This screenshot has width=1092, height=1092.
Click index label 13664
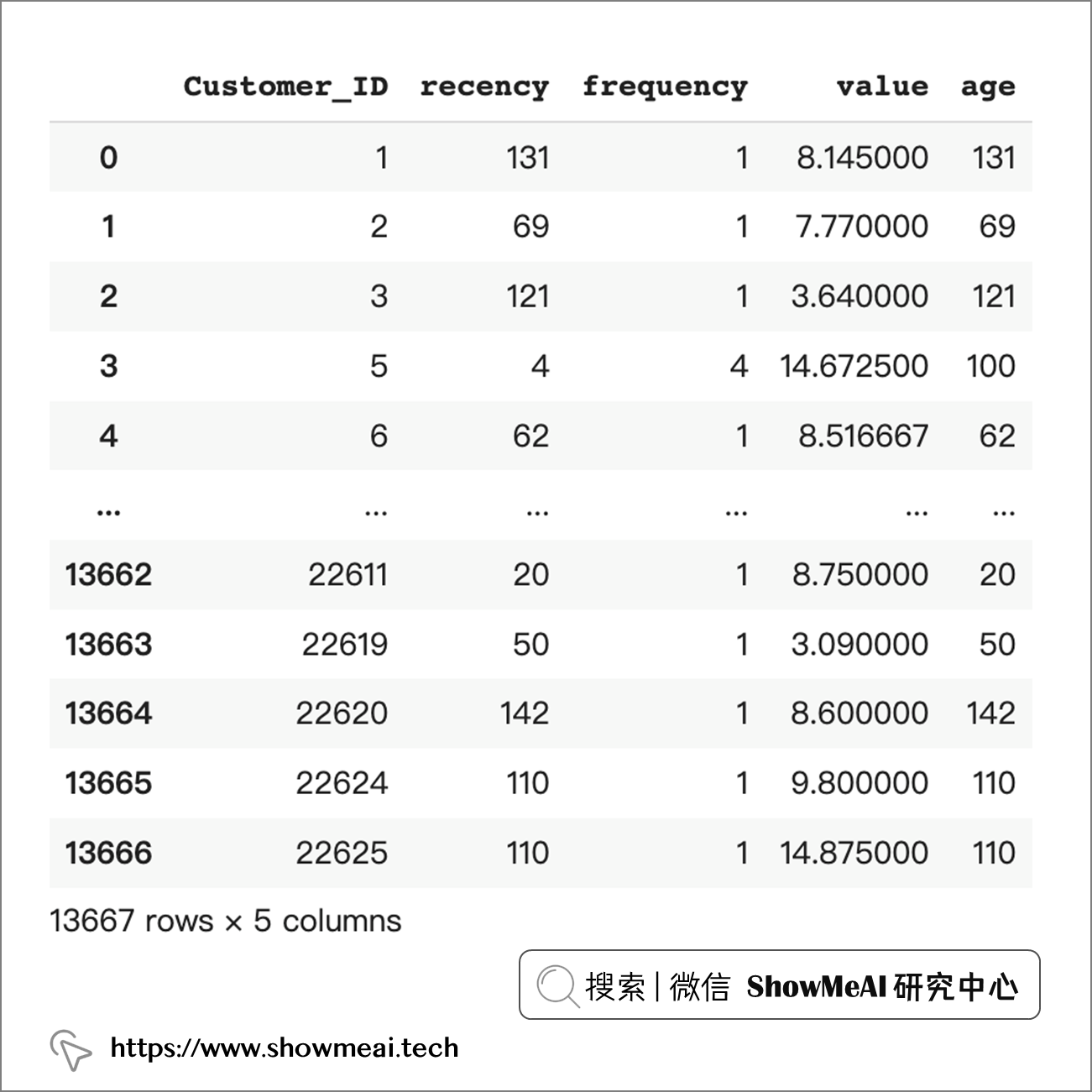108,713
